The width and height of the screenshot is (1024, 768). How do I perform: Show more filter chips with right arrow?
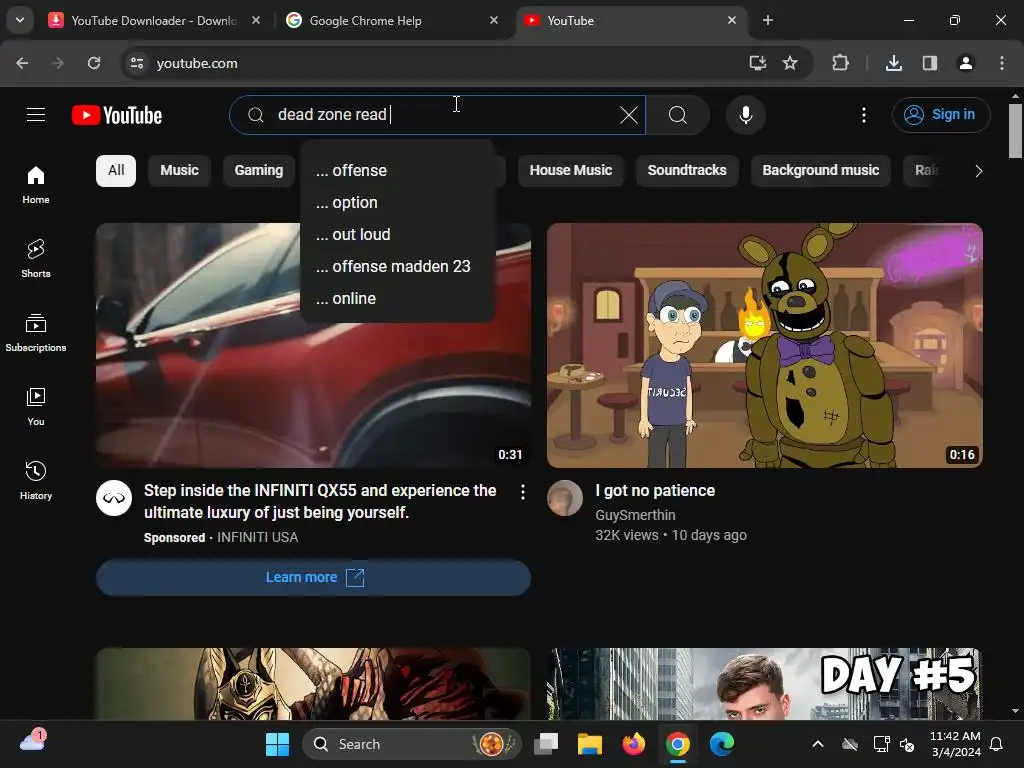tap(978, 171)
